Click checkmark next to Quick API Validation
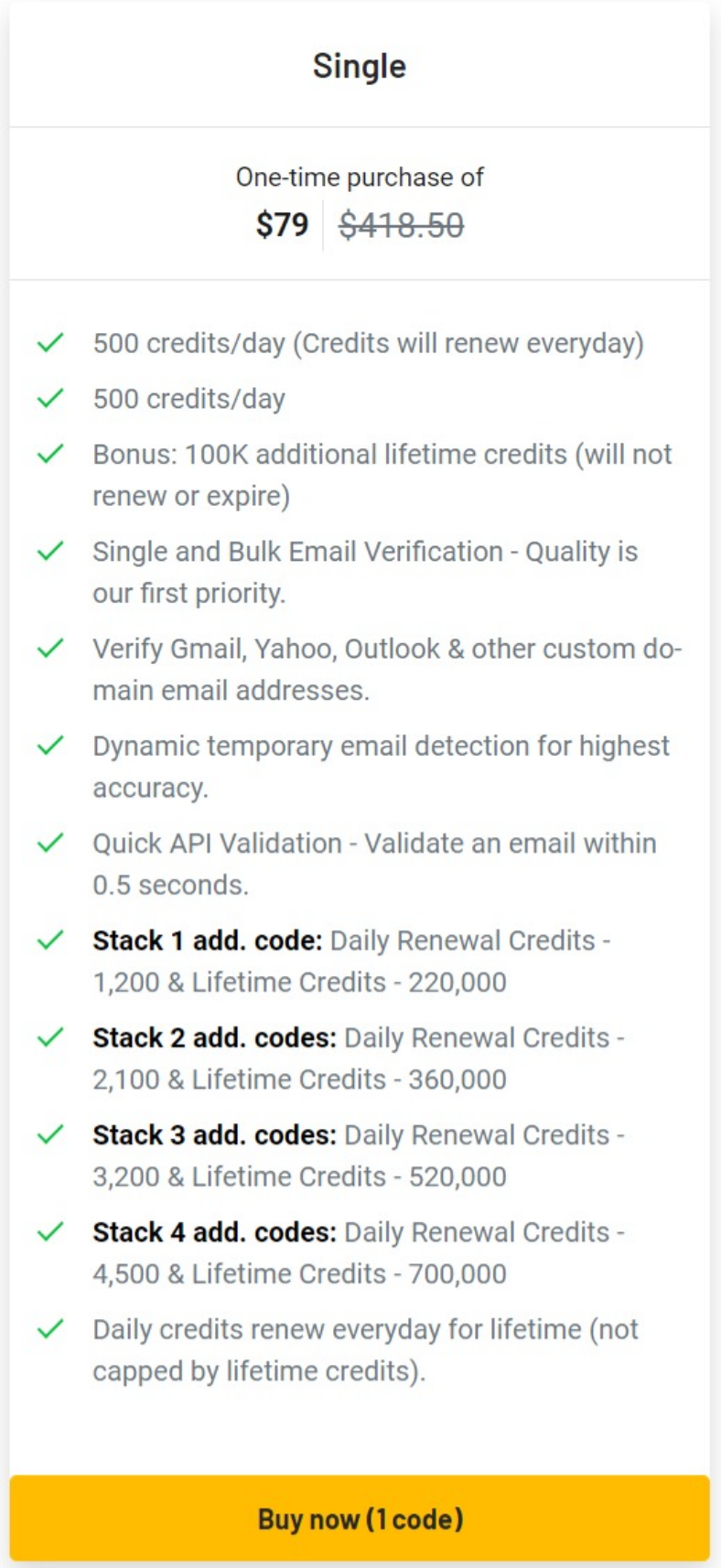721x1568 pixels. (50, 843)
